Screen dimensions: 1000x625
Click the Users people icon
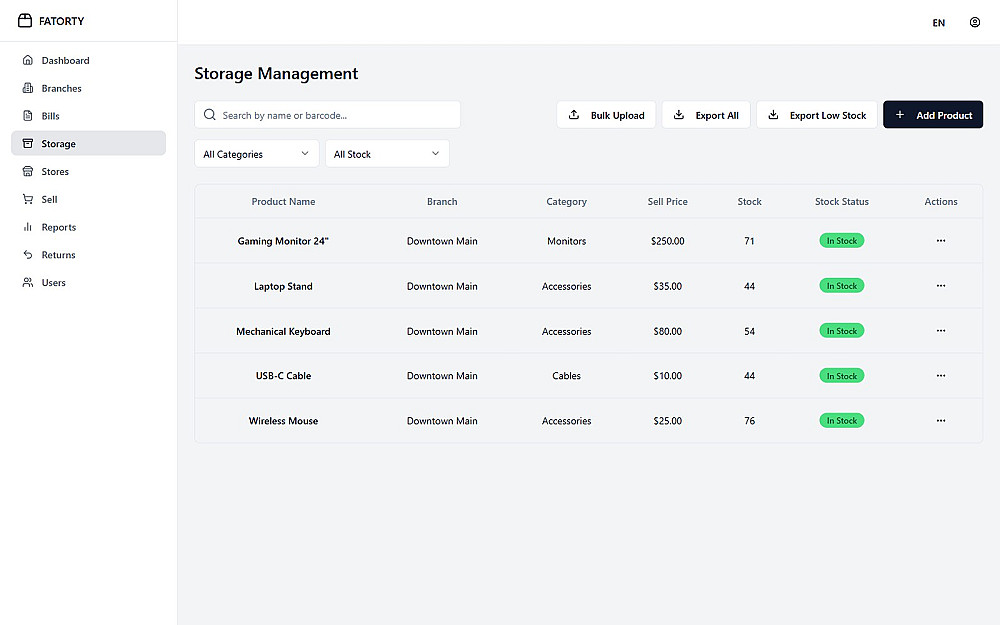(27, 283)
